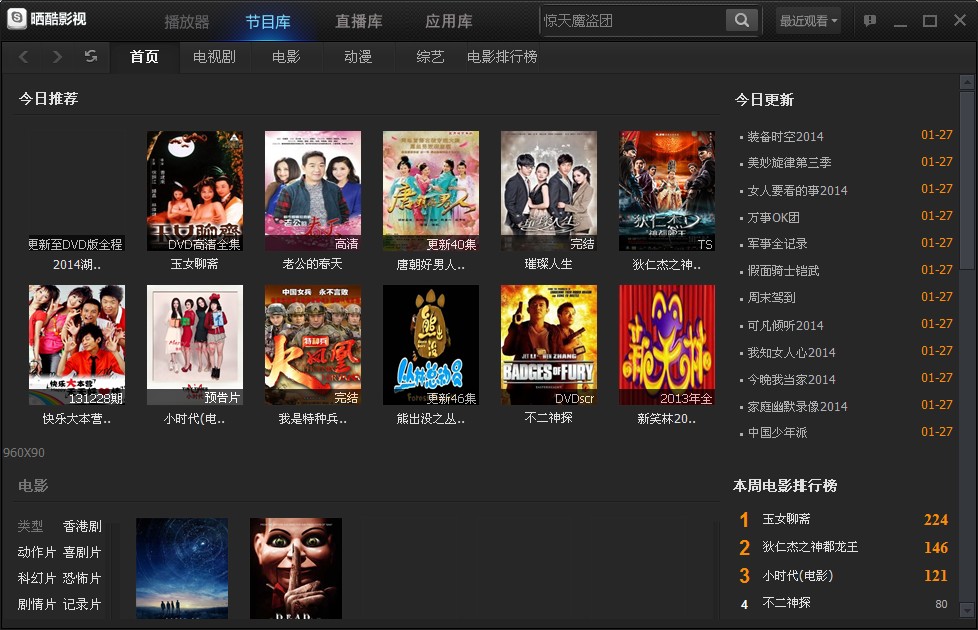Screen dimensions: 978x630
Task: Open the 不二神探 Badges of Fury poster
Action: (x=548, y=345)
